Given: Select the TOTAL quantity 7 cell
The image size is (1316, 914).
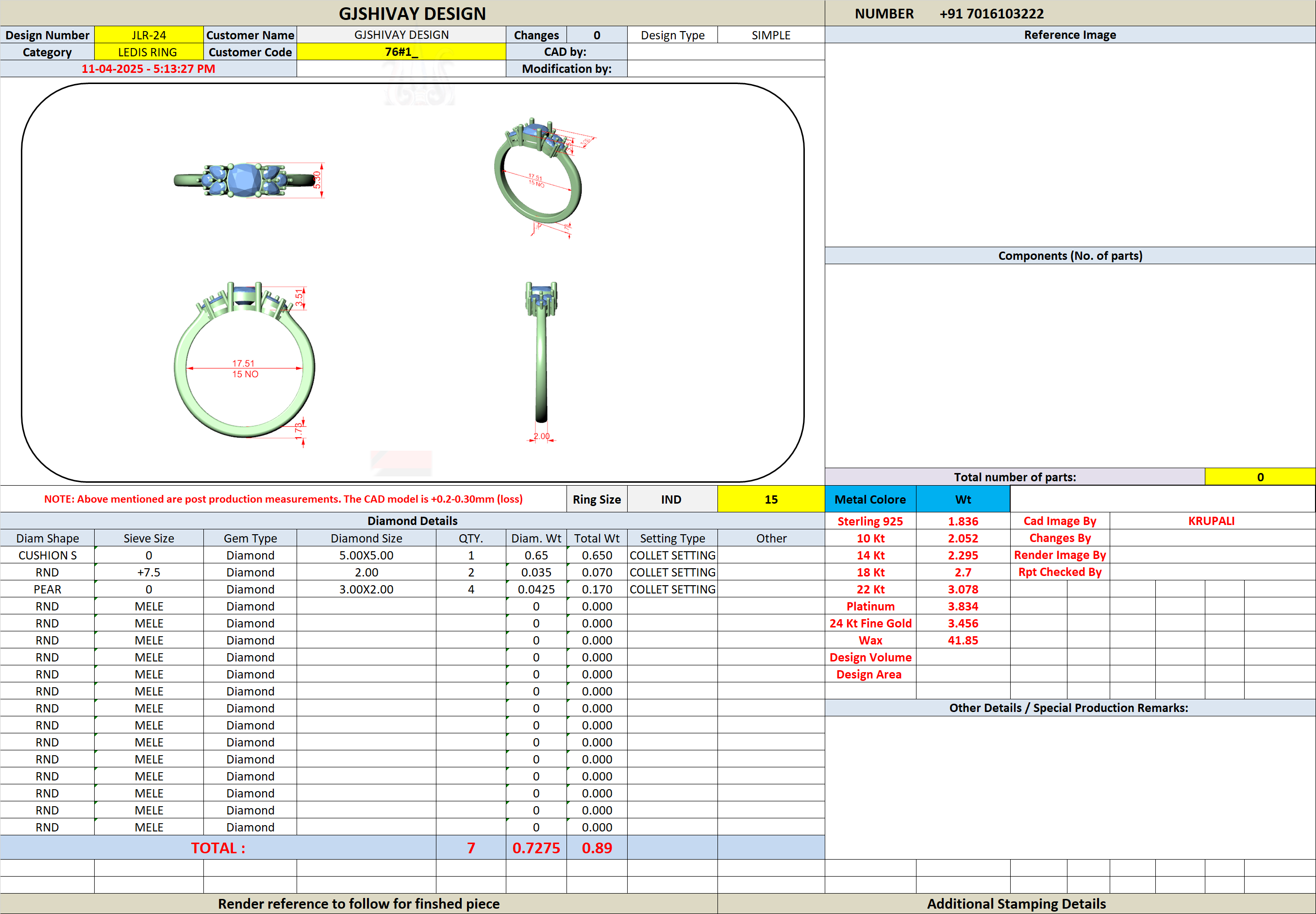Looking at the screenshot, I should pyautogui.click(x=471, y=848).
